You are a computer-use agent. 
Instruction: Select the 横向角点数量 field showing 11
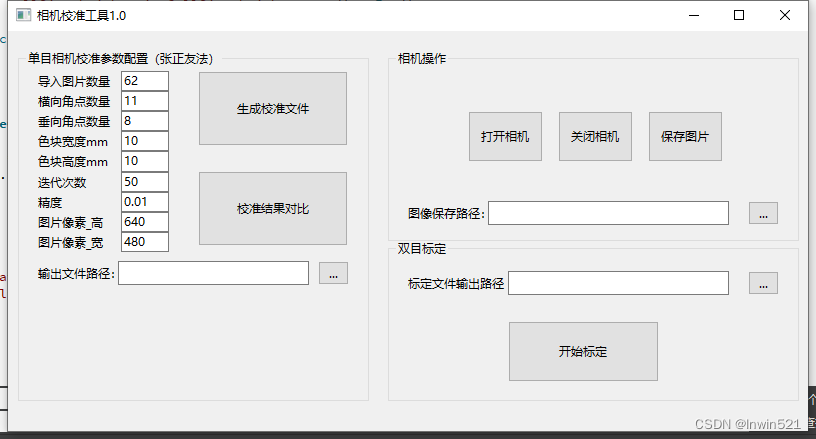click(x=145, y=101)
